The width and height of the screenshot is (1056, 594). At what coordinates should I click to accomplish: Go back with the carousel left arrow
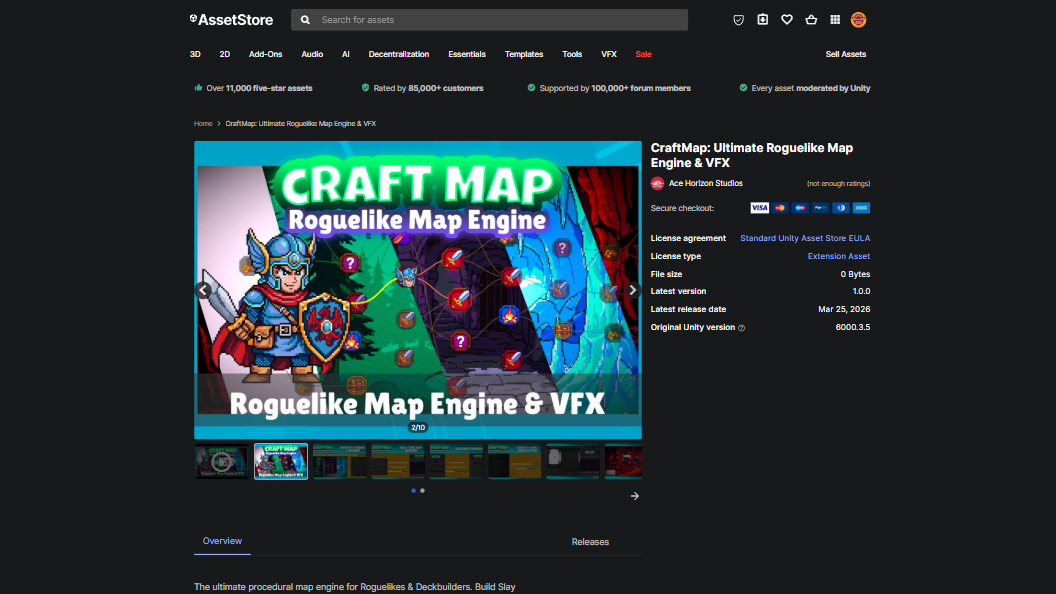[x=204, y=289]
